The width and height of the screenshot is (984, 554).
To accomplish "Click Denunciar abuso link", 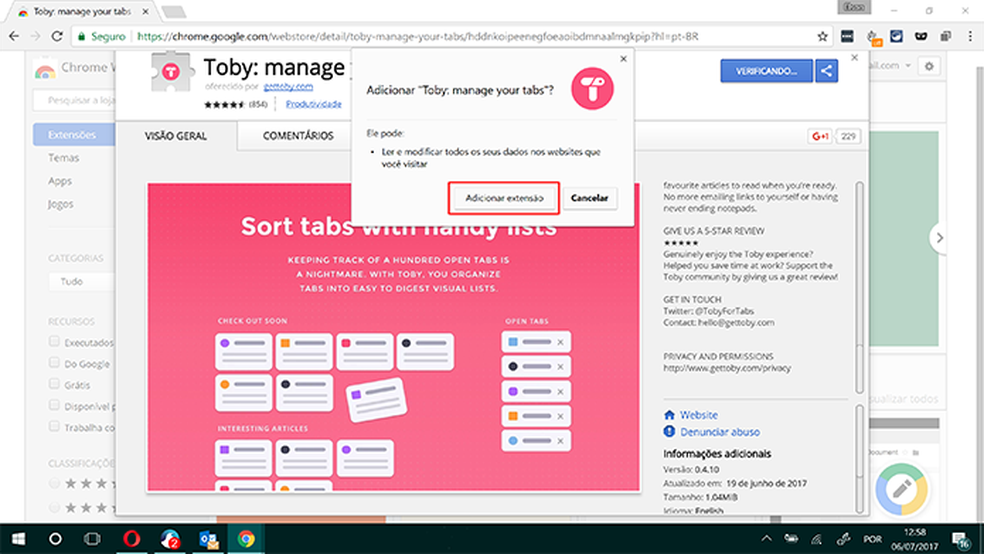I will pos(720,432).
